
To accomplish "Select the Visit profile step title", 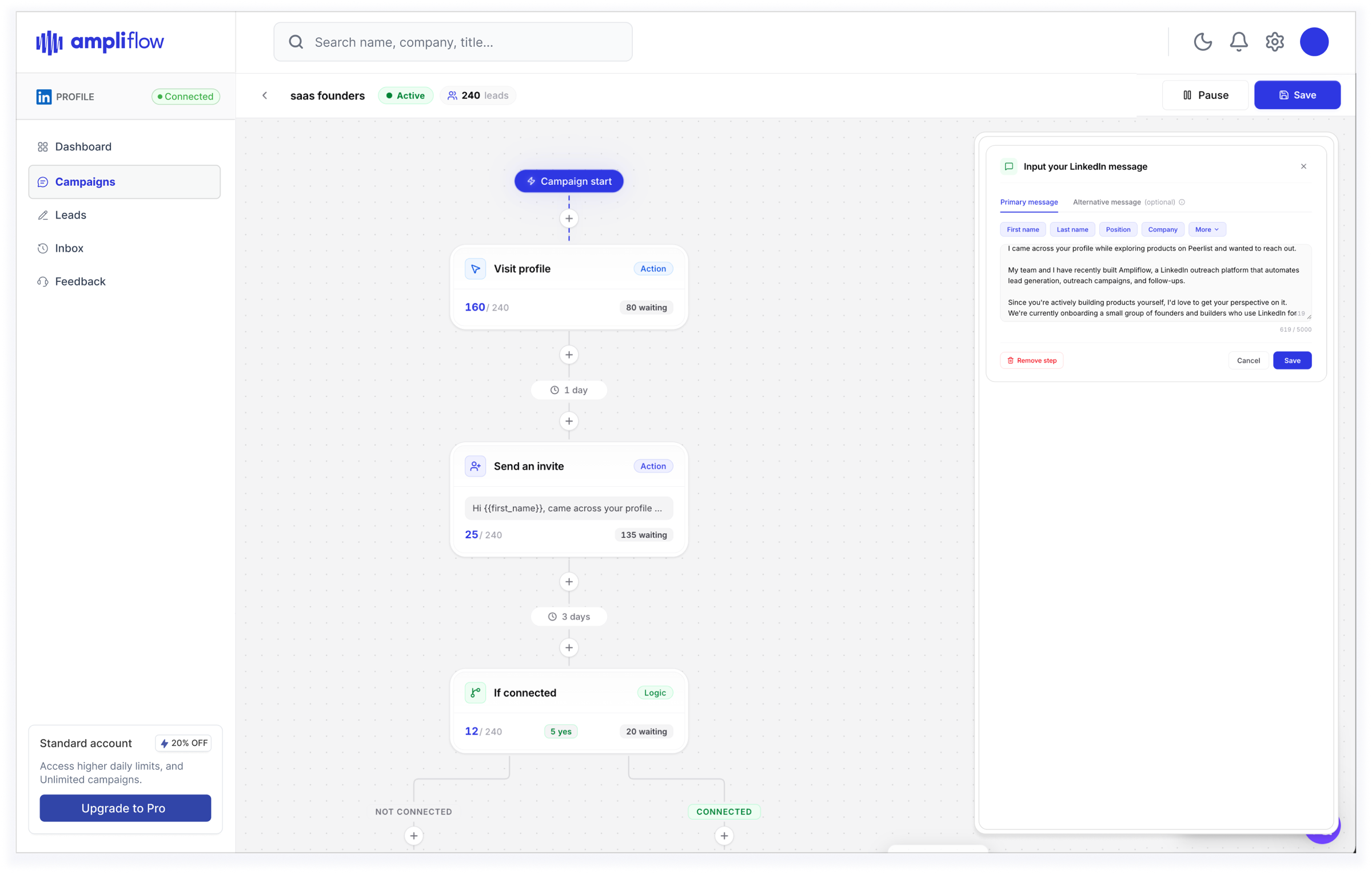I will [522, 269].
